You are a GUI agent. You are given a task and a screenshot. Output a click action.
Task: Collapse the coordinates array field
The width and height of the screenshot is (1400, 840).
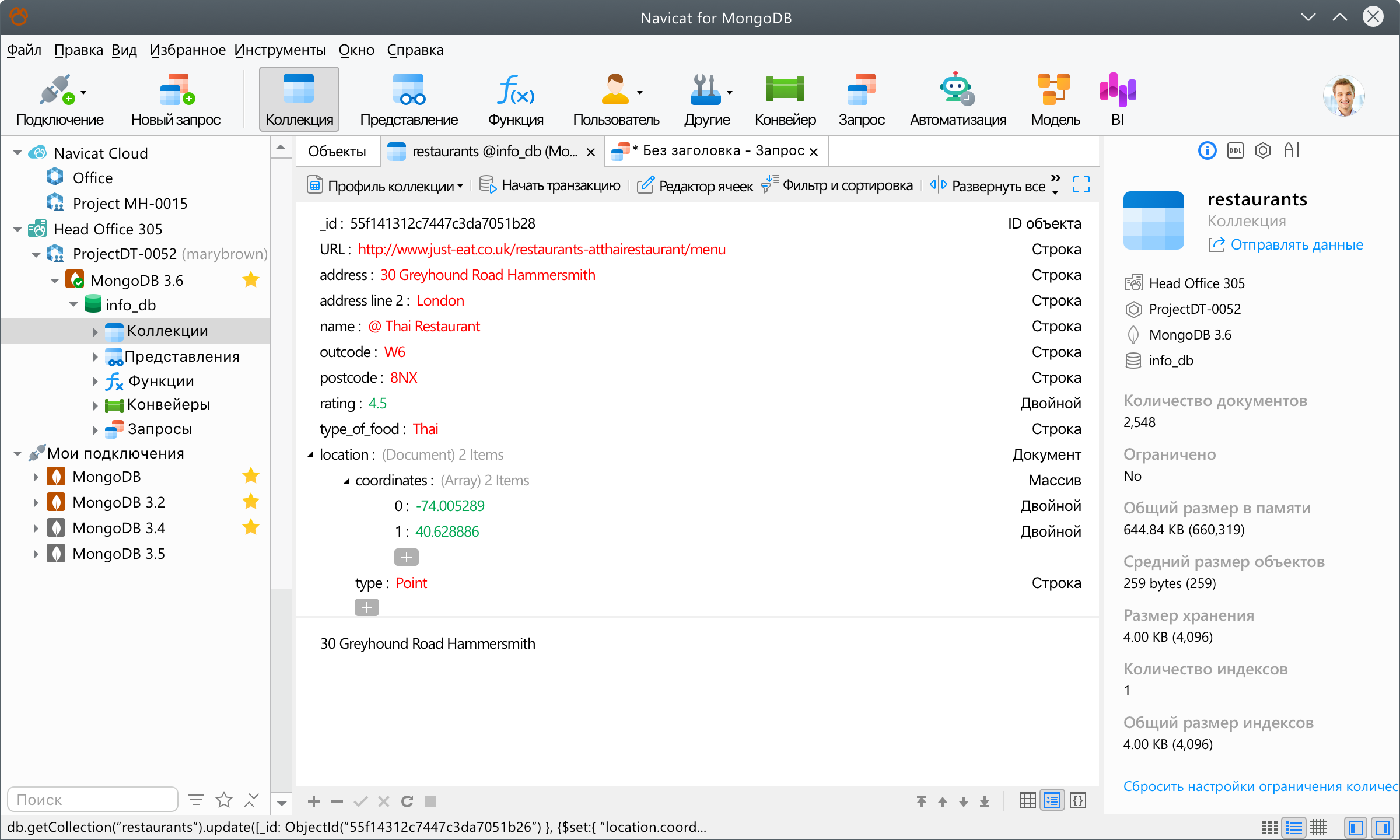(x=346, y=481)
